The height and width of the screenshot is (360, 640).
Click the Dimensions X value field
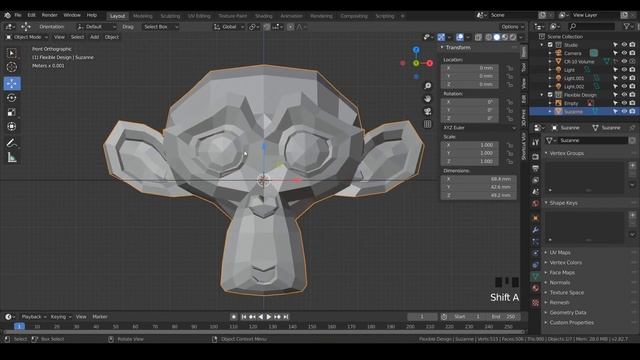[478, 179]
